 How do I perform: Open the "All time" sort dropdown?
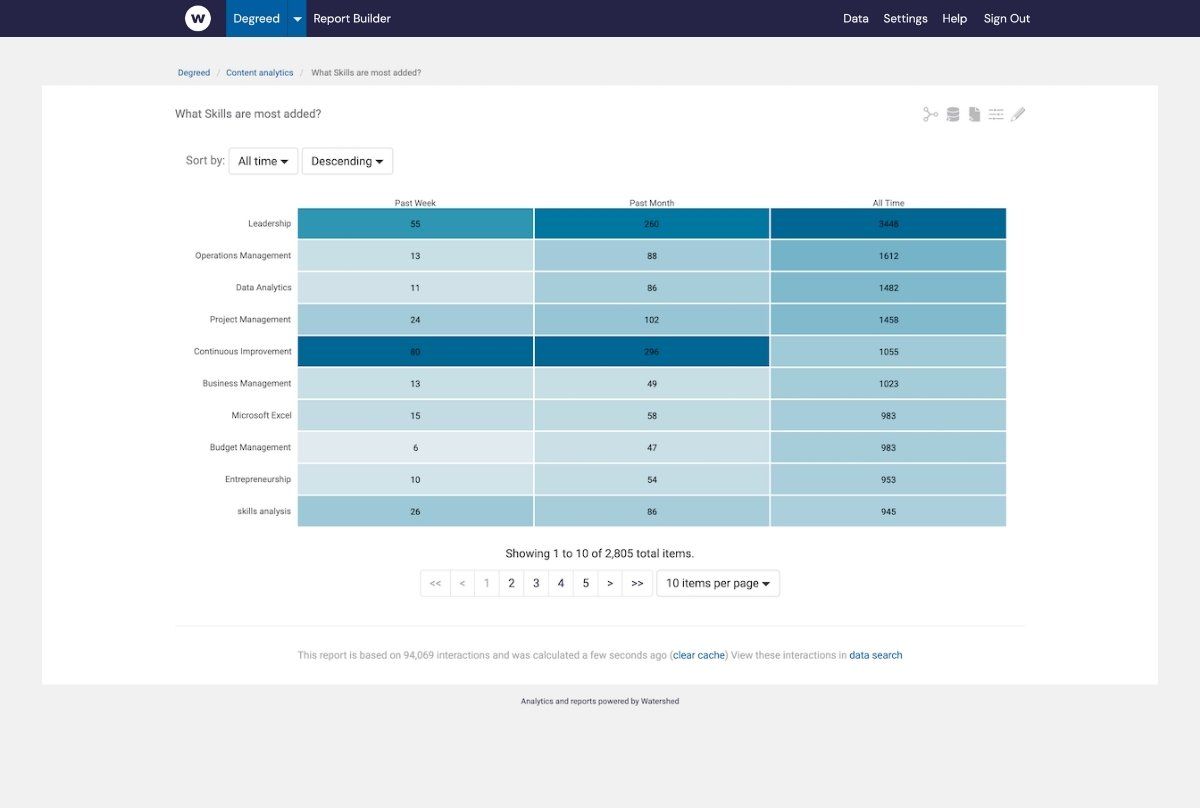[x=263, y=161]
